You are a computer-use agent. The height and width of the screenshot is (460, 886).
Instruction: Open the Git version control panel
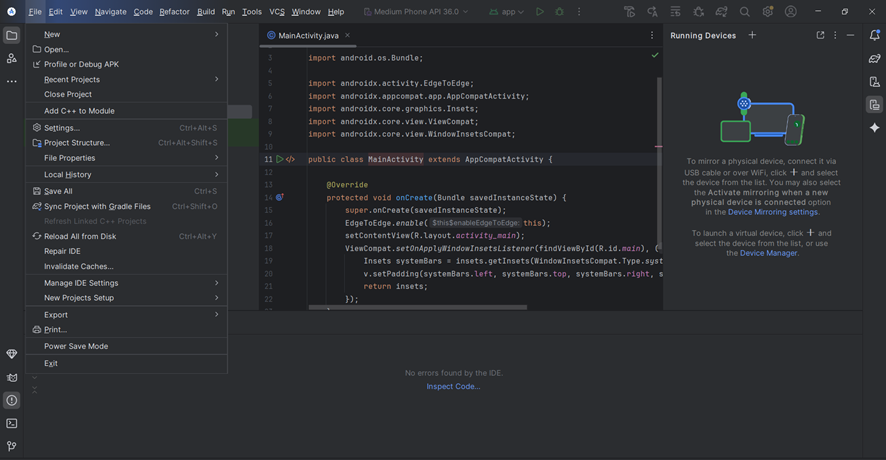(12, 446)
